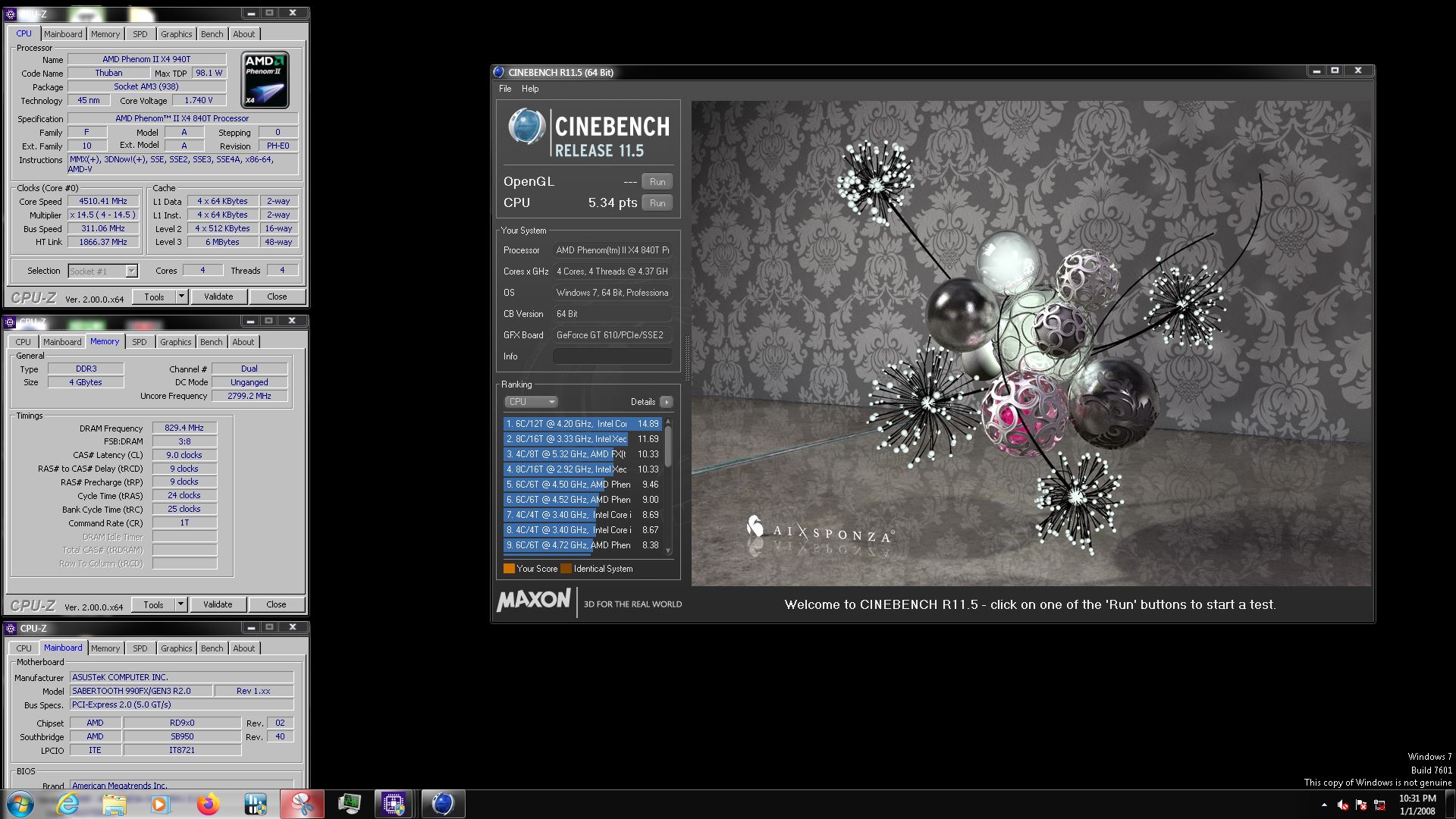Launch Firefox from the taskbar
Image resolution: width=1456 pixels, height=819 pixels.
pos(208,804)
